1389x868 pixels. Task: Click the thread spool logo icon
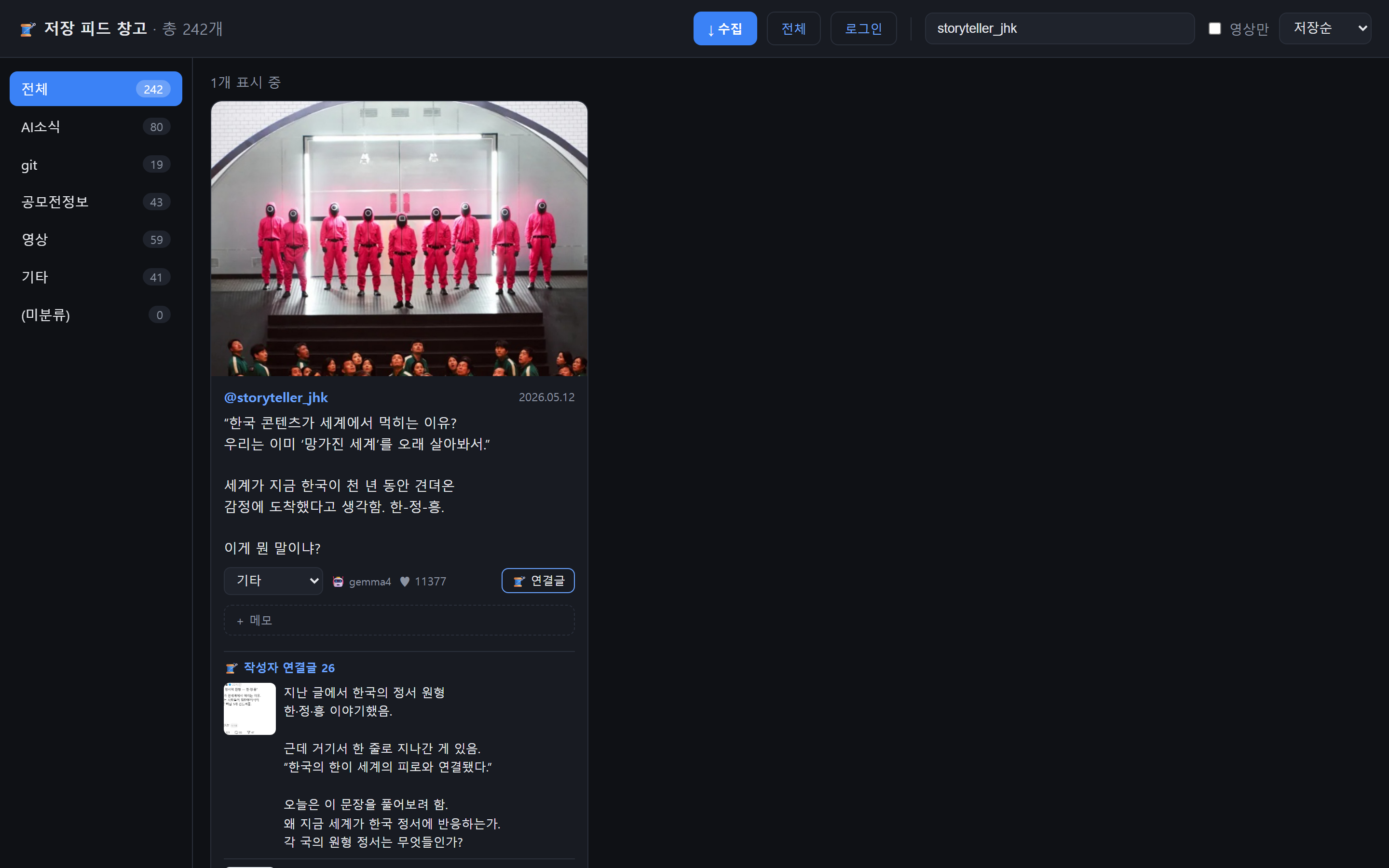point(27,29)
